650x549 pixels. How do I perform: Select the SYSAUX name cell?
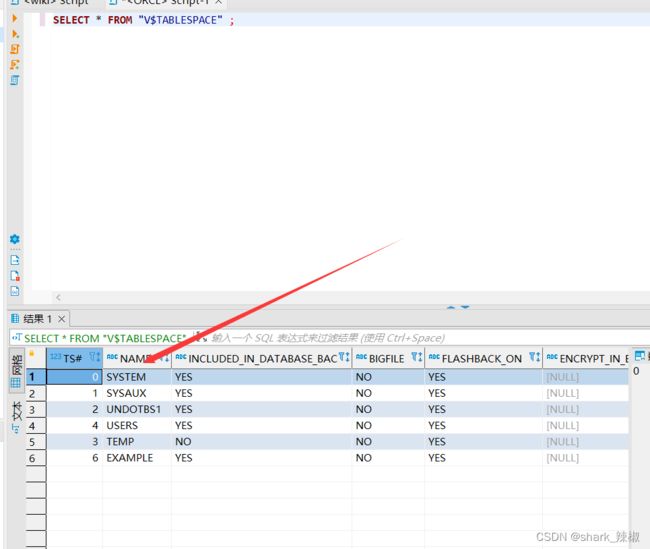137,393
